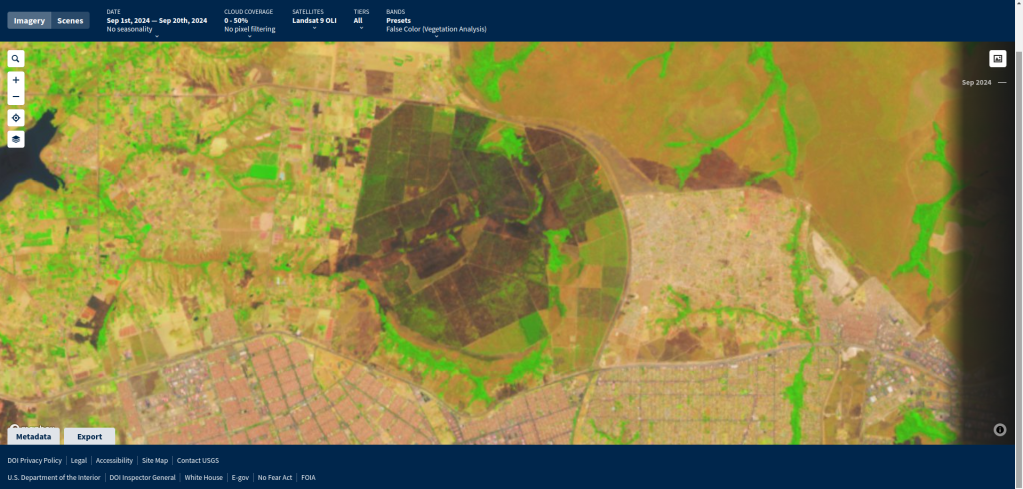The width and height of the screenshot is (1023, 489).
Task: Follow the DOI Privacy Policy link
Action: [34, 461]
